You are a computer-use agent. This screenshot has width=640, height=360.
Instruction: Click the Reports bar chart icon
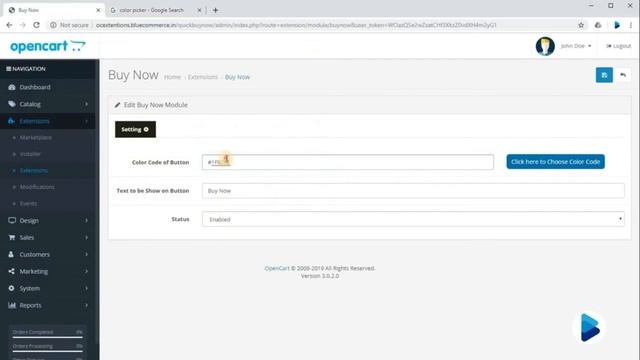pos(12,305)
